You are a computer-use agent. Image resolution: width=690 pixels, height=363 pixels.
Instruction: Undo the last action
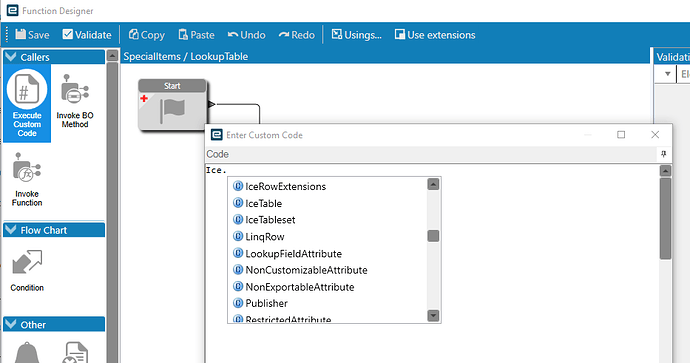246,35
